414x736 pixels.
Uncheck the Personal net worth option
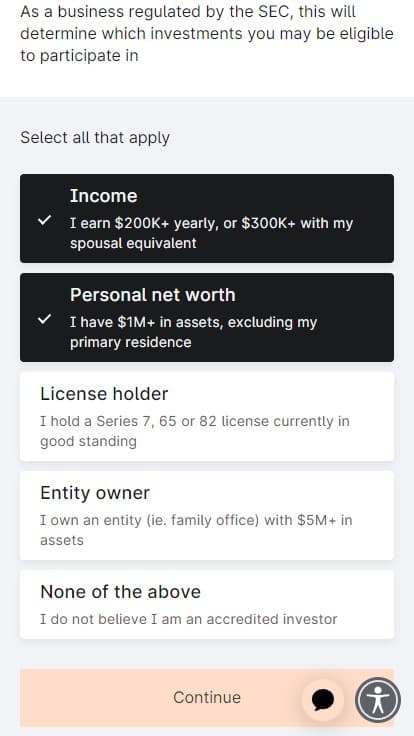pyautogui.click(x=207, y=317)
